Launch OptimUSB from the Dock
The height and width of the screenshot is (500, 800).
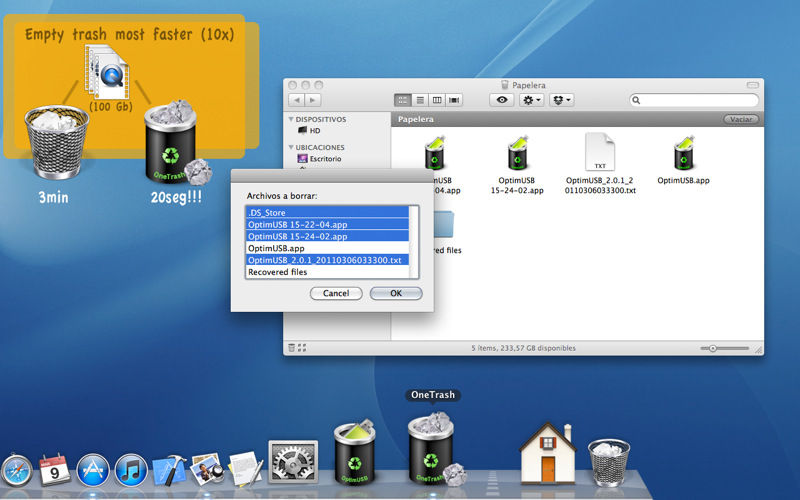click(355, 452)
